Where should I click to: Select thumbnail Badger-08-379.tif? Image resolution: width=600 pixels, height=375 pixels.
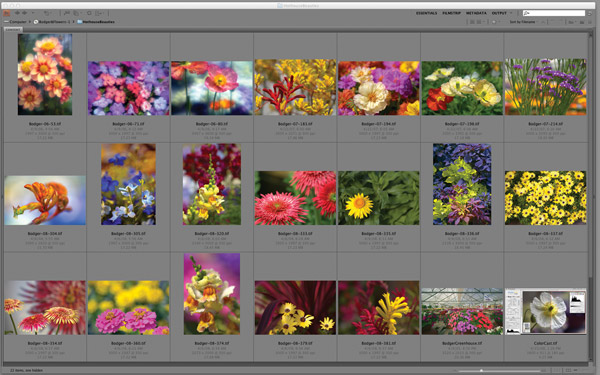click(295, 308)
